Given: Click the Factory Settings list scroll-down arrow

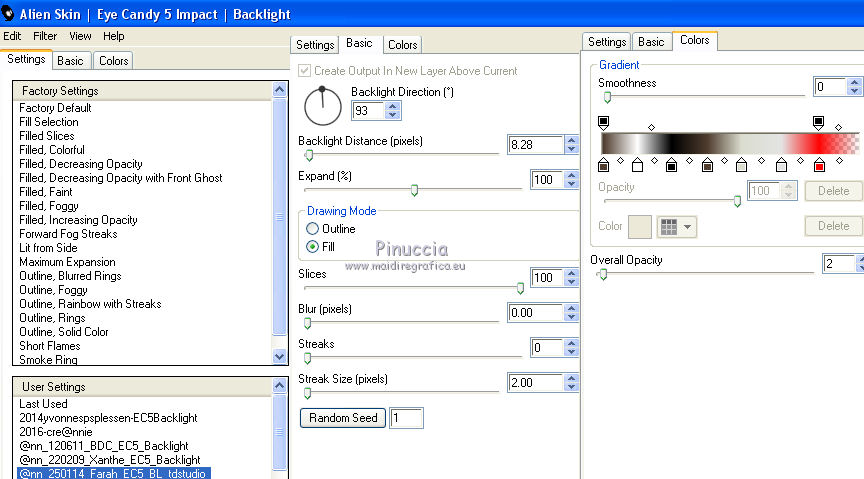Looking at the screenshot, I should [x=279, y=357].
